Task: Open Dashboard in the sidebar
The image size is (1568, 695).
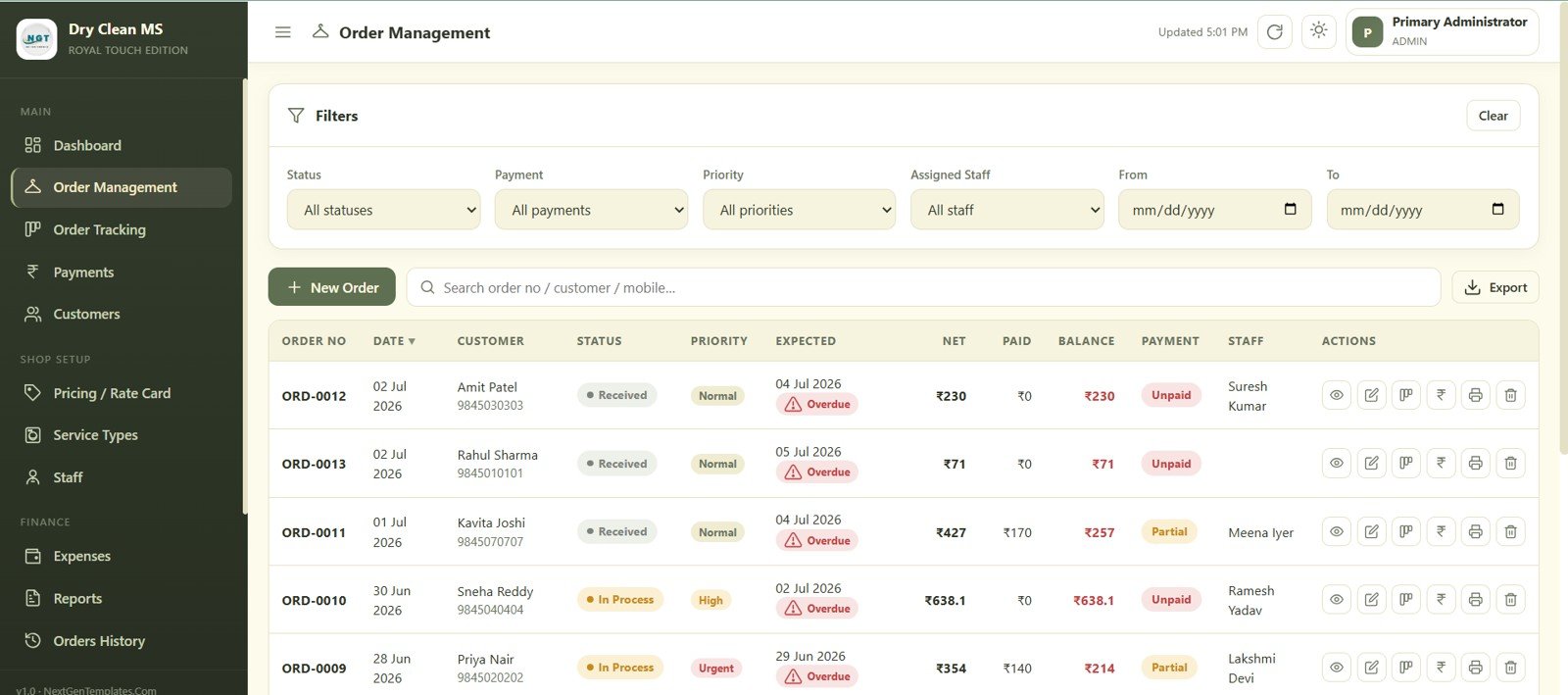Action: point(122,145)
